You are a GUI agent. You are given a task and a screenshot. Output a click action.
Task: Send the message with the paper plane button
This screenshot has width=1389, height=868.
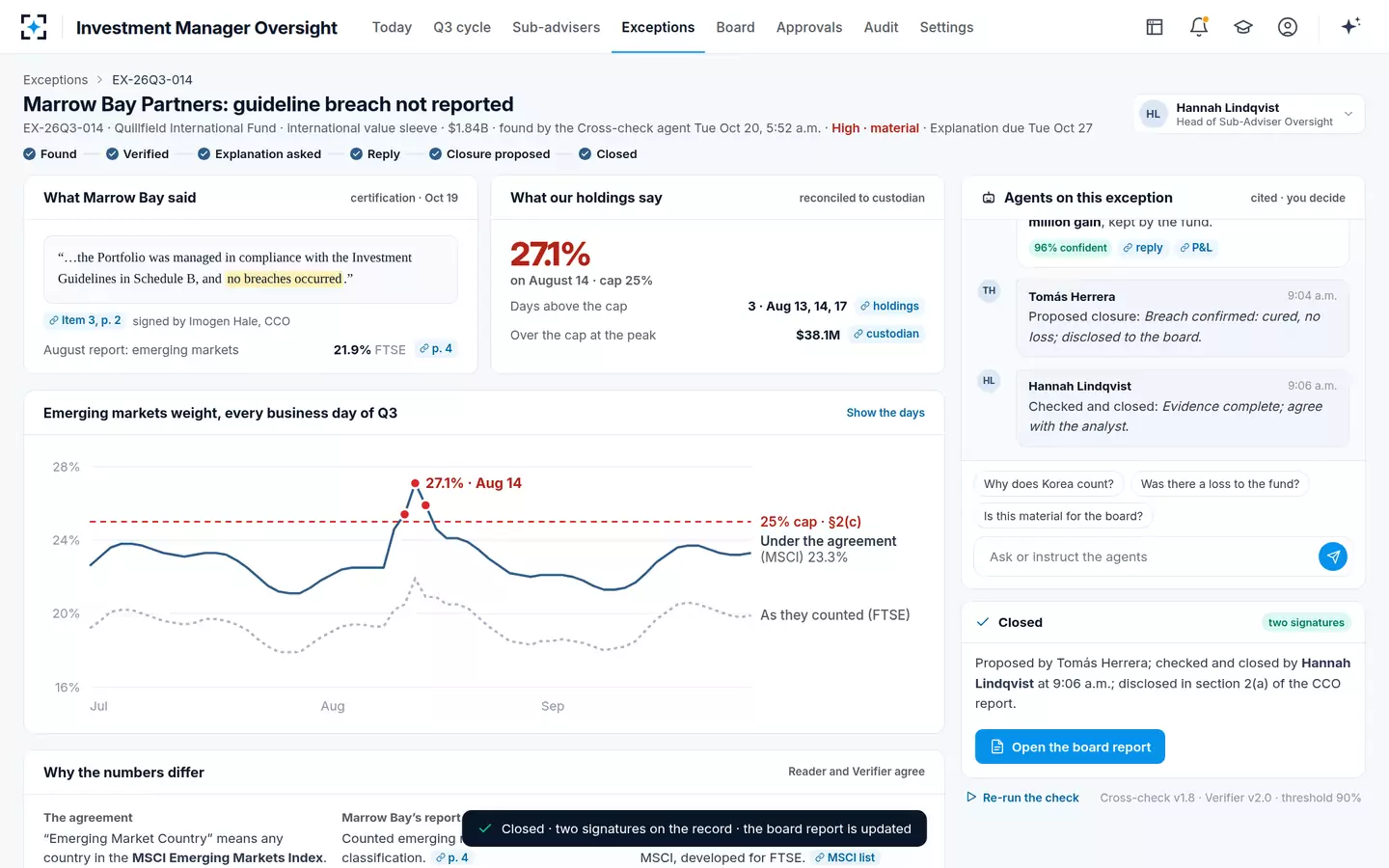(x=1333, y=556)
